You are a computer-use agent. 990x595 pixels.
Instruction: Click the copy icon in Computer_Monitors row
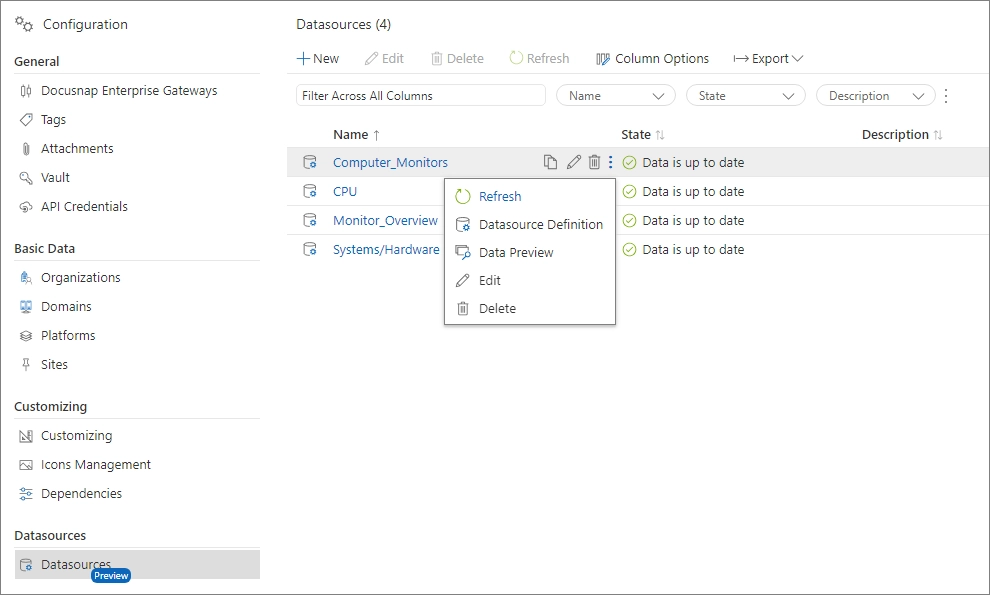click(x=550, y=162)
